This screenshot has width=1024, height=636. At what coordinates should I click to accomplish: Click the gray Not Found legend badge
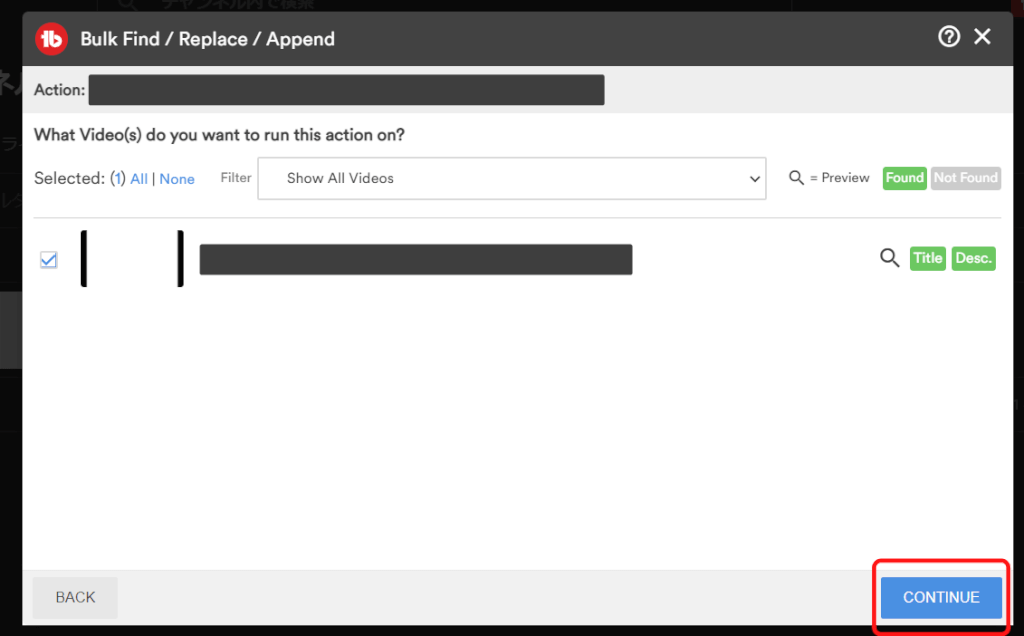[966, 178]
